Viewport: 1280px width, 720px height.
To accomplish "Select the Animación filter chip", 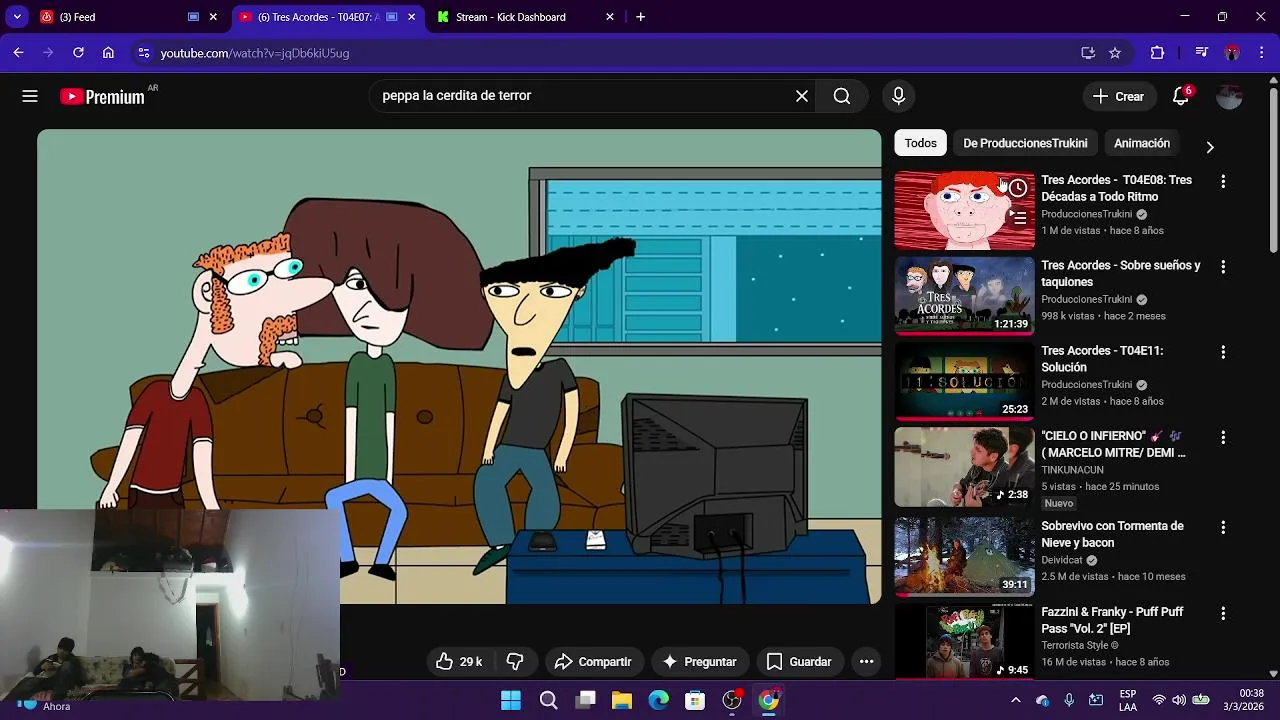I will click(1142, 143).
